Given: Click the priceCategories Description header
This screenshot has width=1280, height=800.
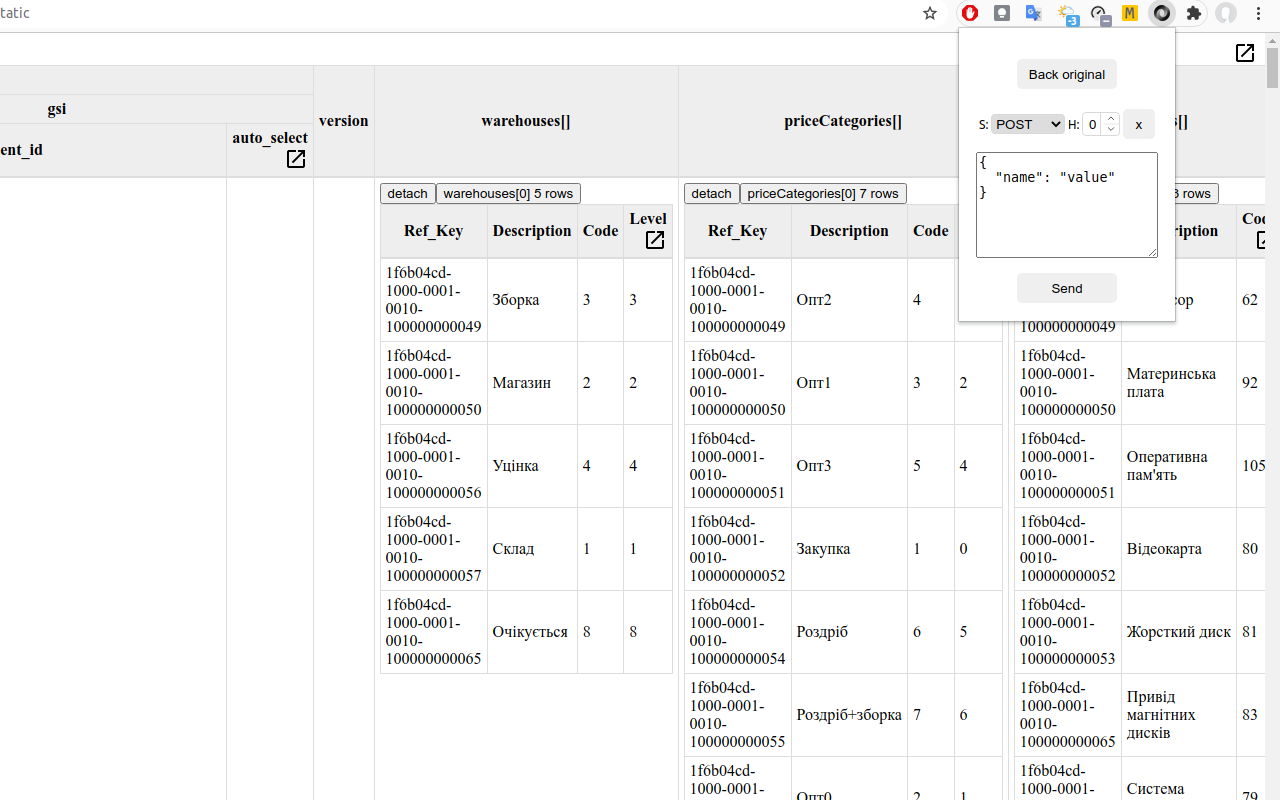Looking at the screenshot, I should click(849, 231).
